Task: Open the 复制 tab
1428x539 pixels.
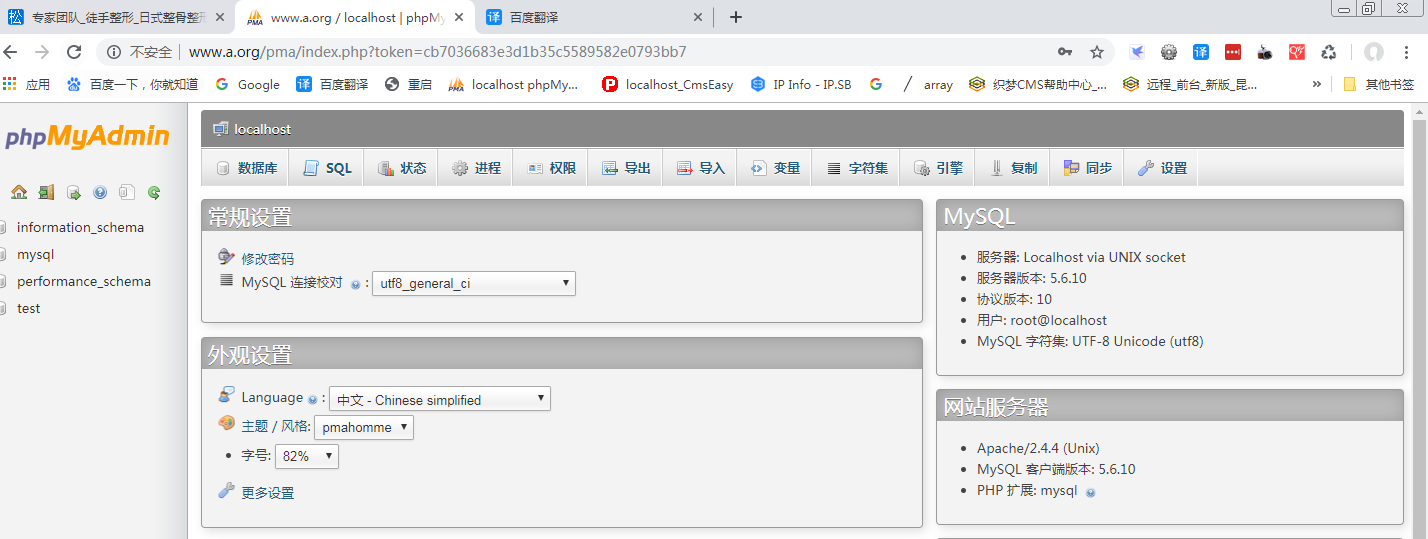Action: (x=1012, y=168)
